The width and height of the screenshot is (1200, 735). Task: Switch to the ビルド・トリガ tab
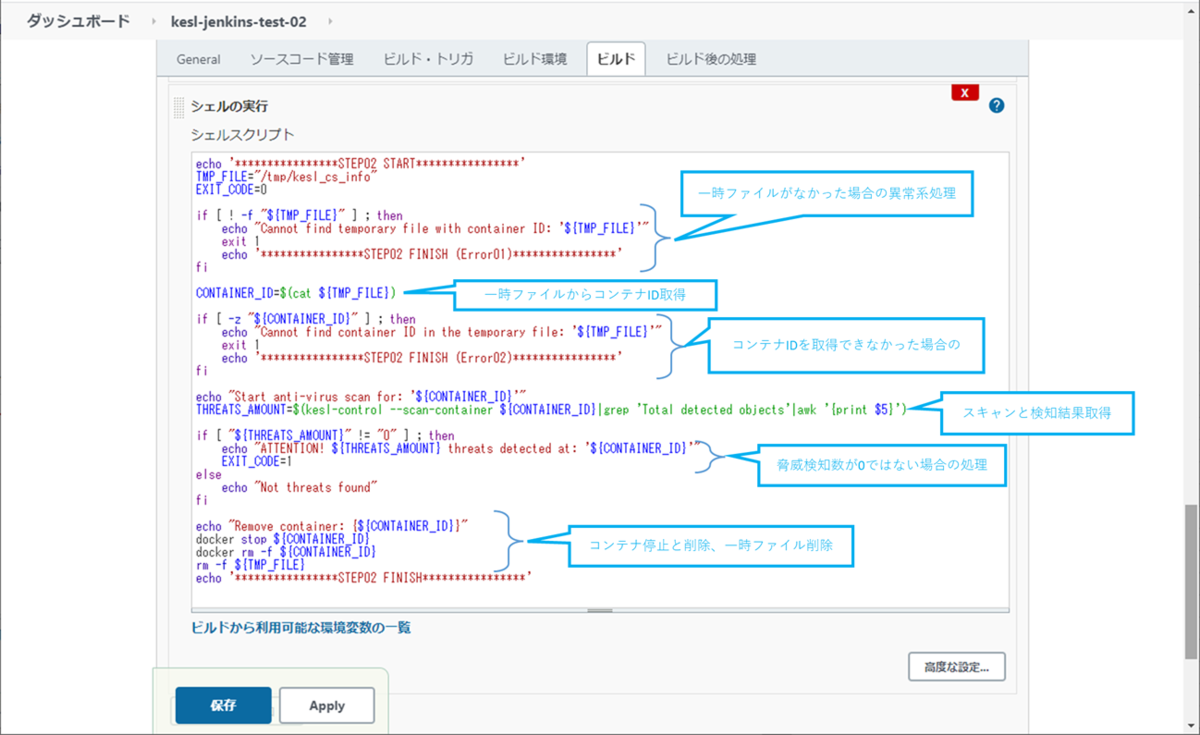point(428,59)
